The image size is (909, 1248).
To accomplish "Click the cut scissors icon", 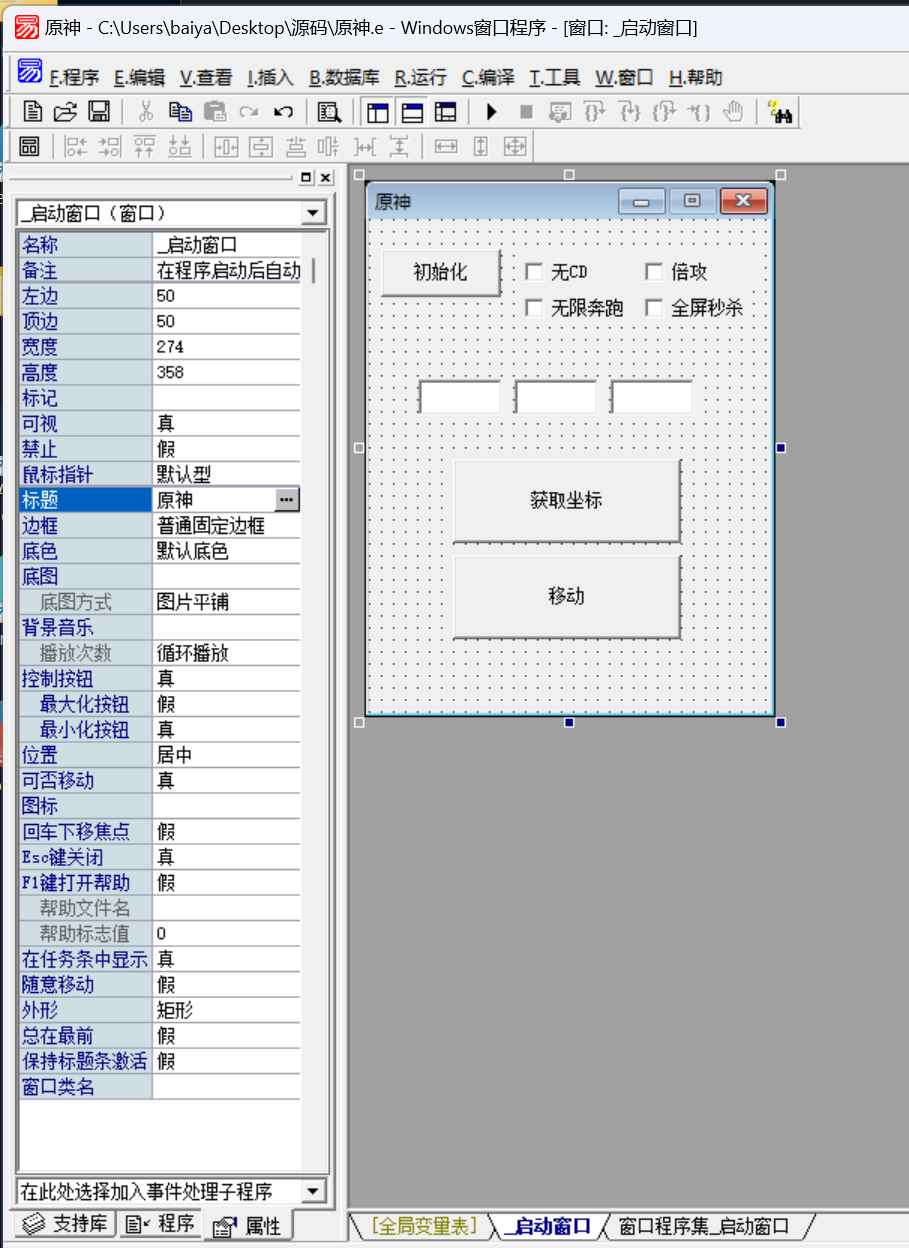I will tap(146, 112).
